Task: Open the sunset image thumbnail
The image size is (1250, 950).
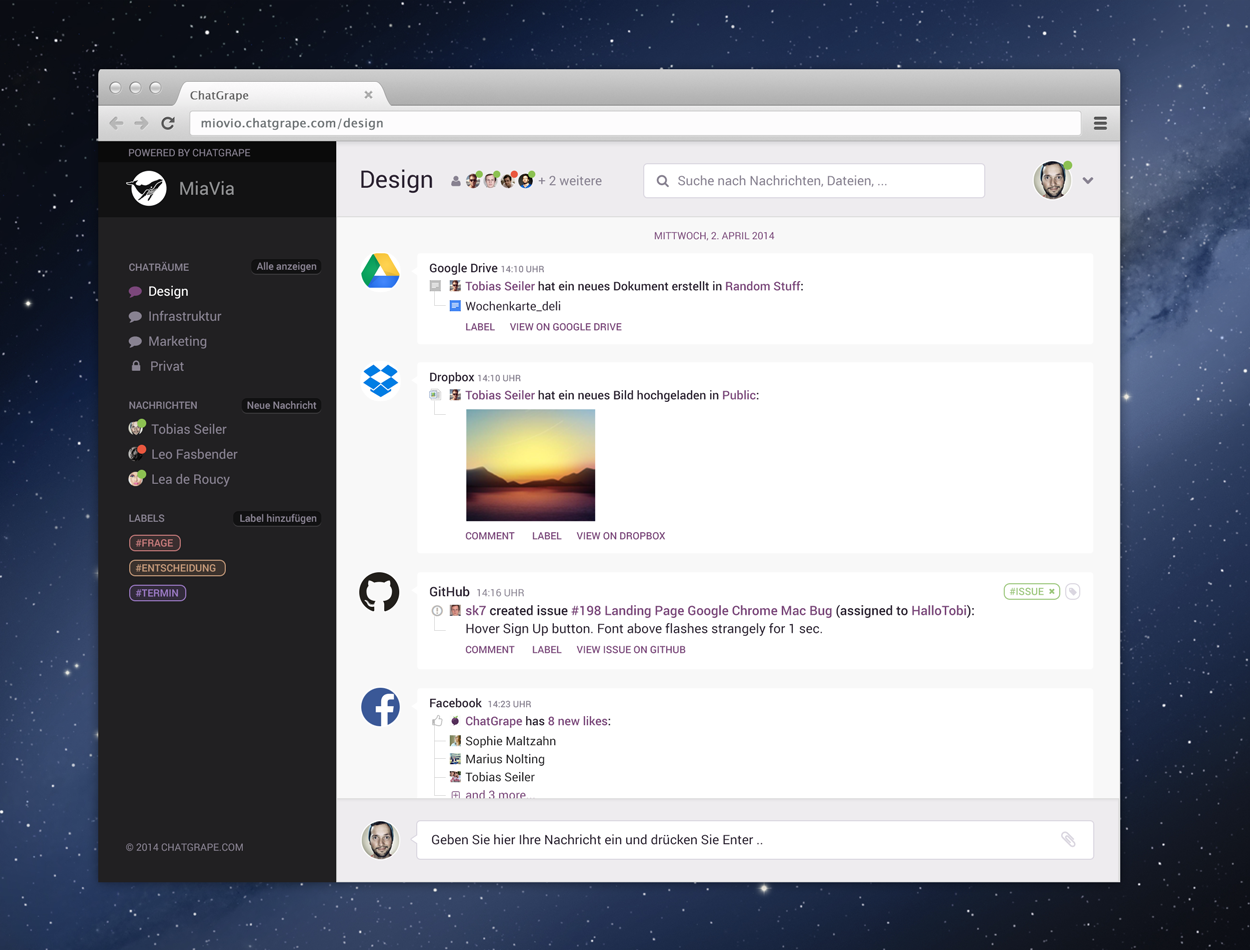Action: [x=530, y=465]
